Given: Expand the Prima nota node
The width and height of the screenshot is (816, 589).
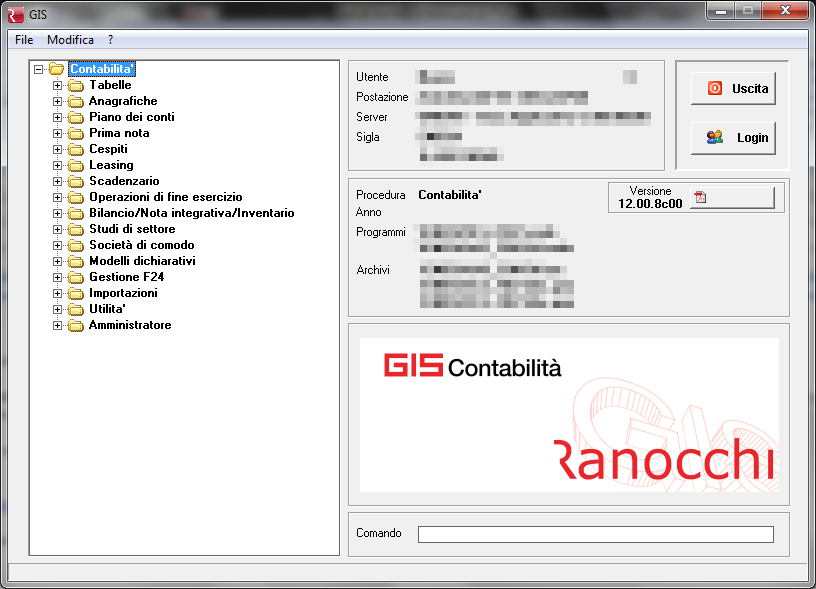Looking at the screenshot, I should [57, 133].
